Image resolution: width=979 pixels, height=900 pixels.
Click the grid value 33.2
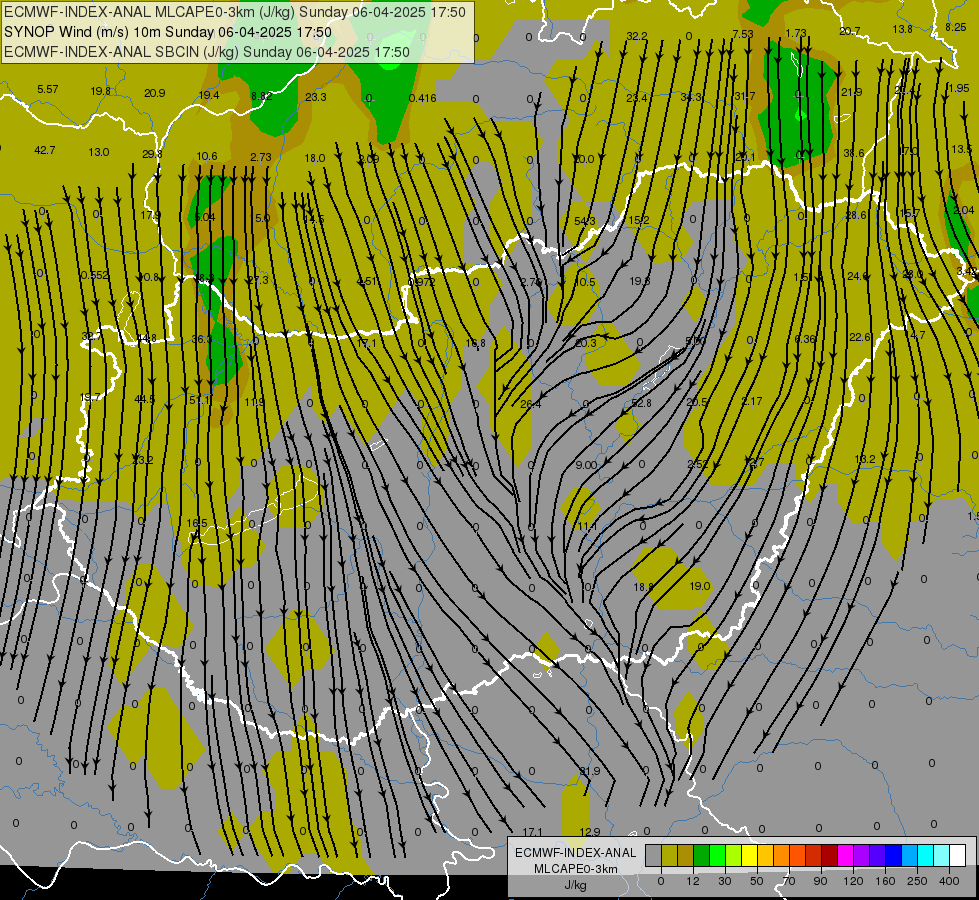pos(143,460)
